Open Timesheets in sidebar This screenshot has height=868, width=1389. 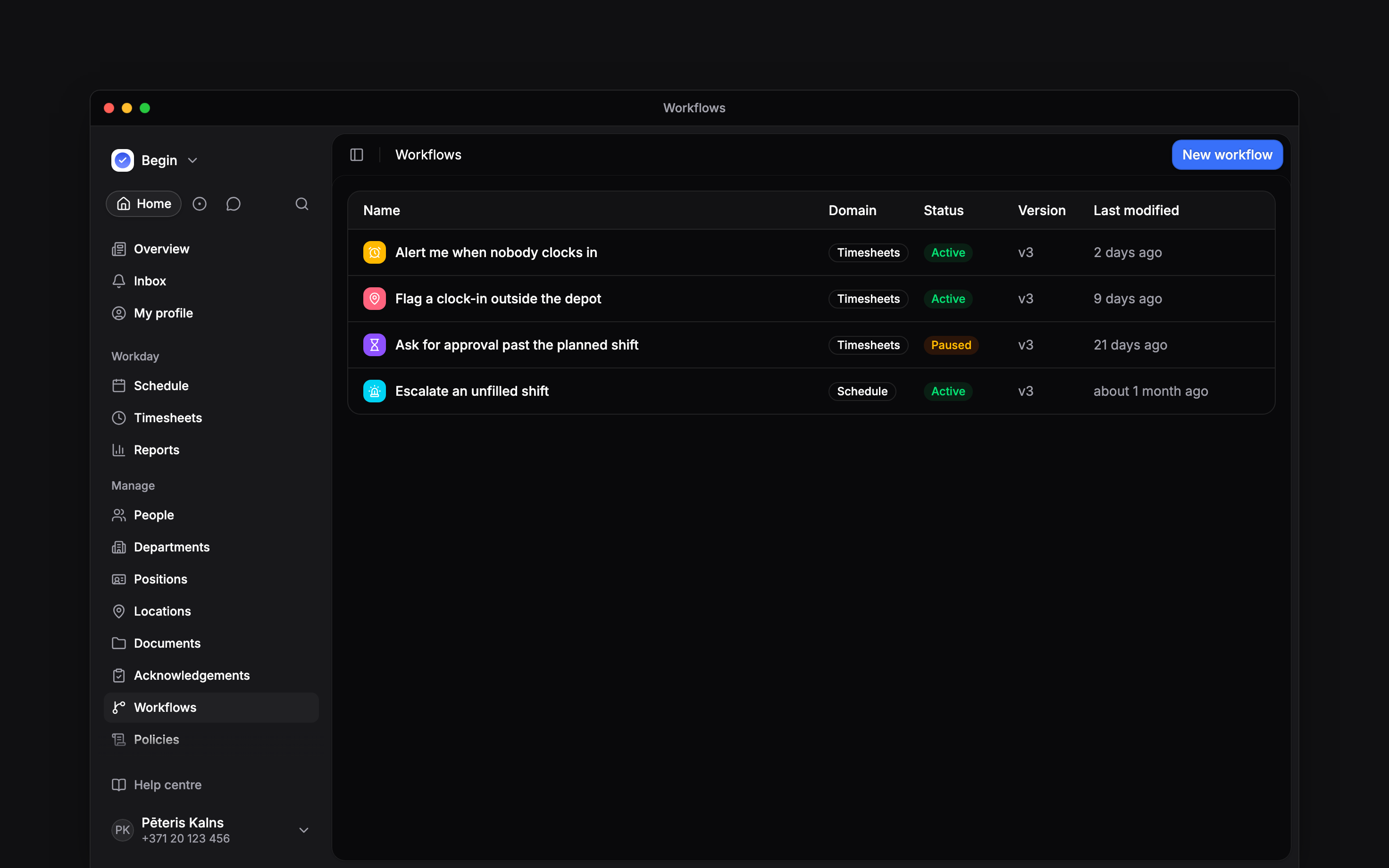[211, 418]
